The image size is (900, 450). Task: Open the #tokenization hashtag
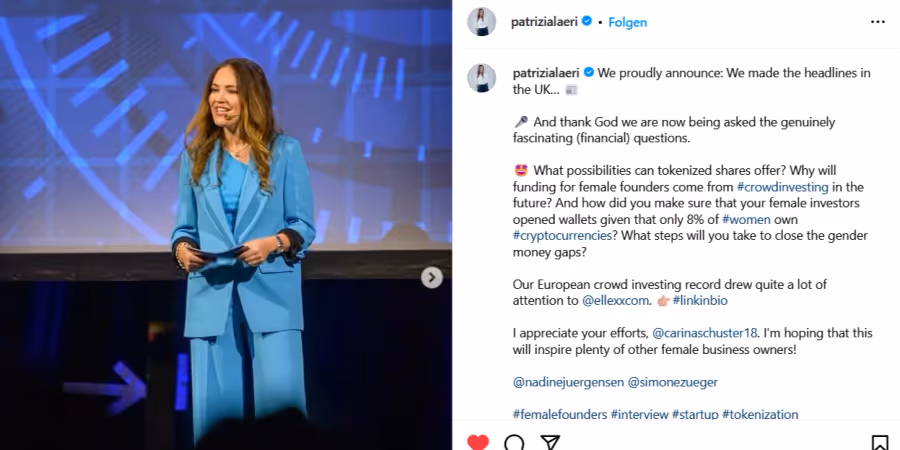point(760,414)
